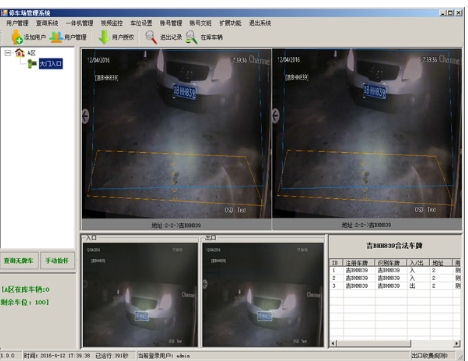
Task: Click back arrow on right camera feed
Action: (x=276, y=116)
